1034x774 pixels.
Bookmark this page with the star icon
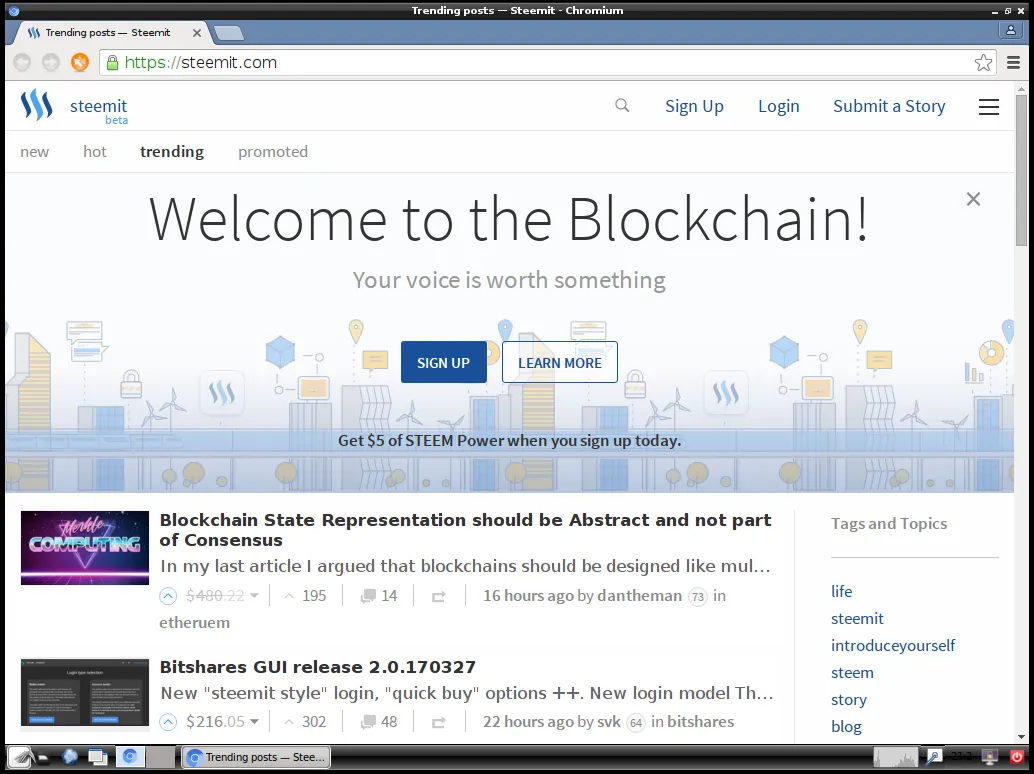click(983, 63)
